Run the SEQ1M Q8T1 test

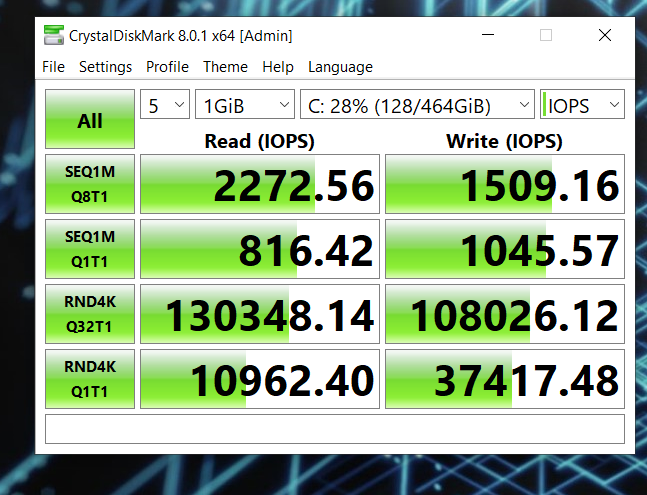pyautogui.click(x=90, y=184)
